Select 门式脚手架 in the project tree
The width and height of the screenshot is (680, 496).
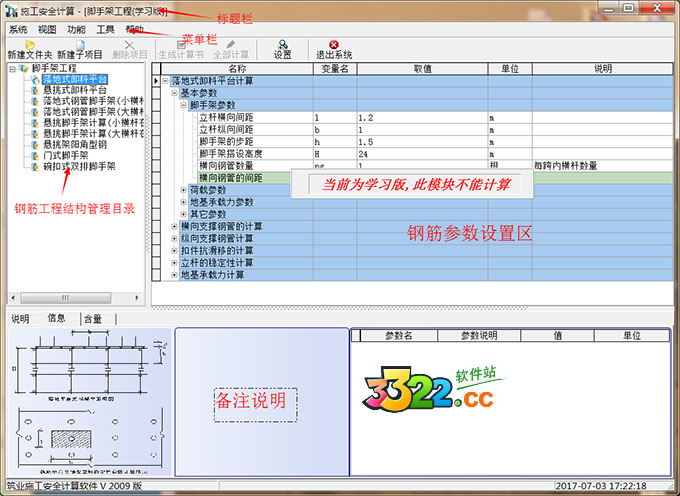[x=65, y=156]
